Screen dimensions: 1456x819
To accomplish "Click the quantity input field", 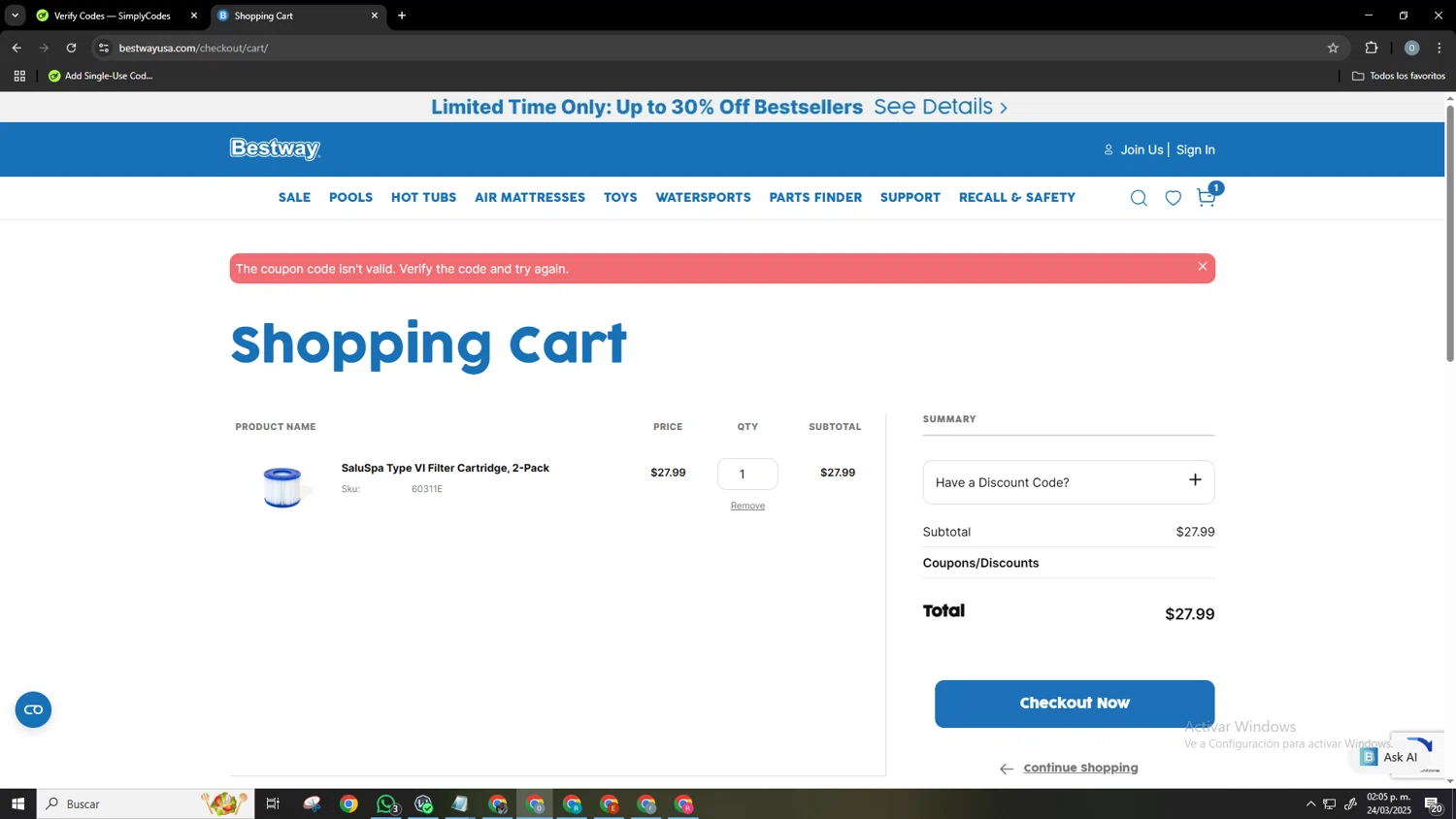I will pyautogui.click(x=747, y=474).
